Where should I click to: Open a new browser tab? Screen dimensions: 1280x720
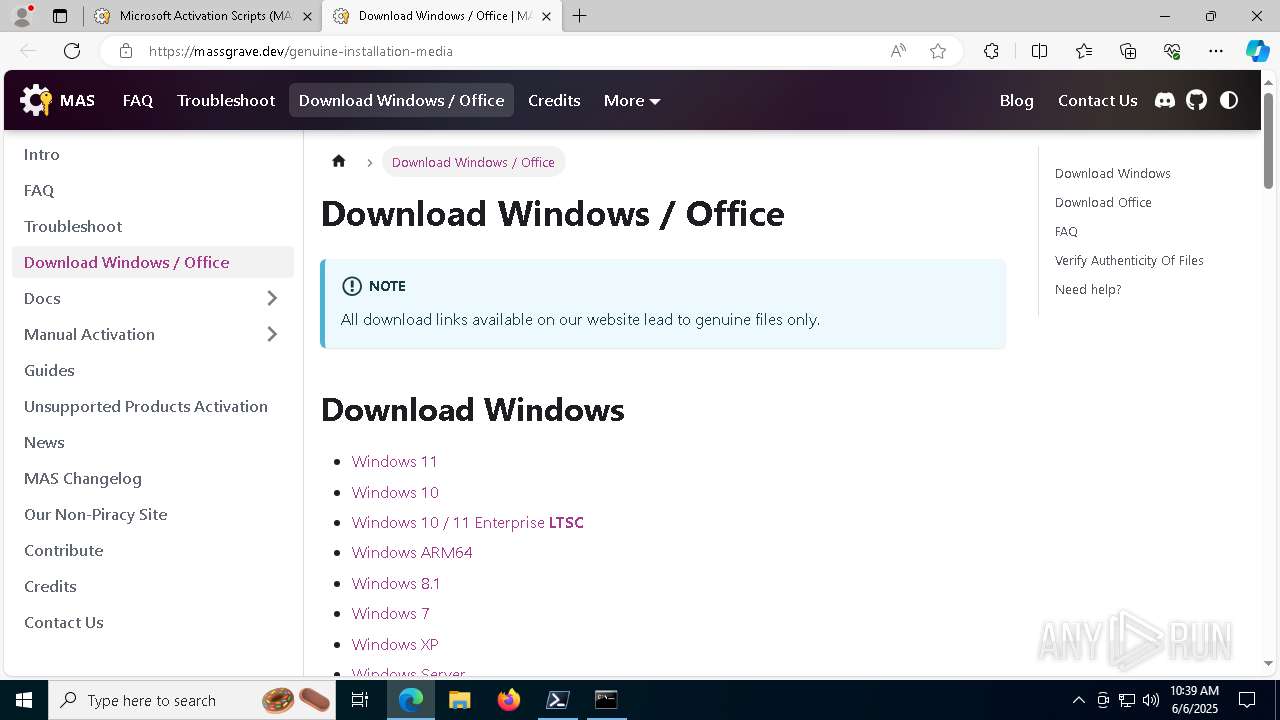point(579,16)
